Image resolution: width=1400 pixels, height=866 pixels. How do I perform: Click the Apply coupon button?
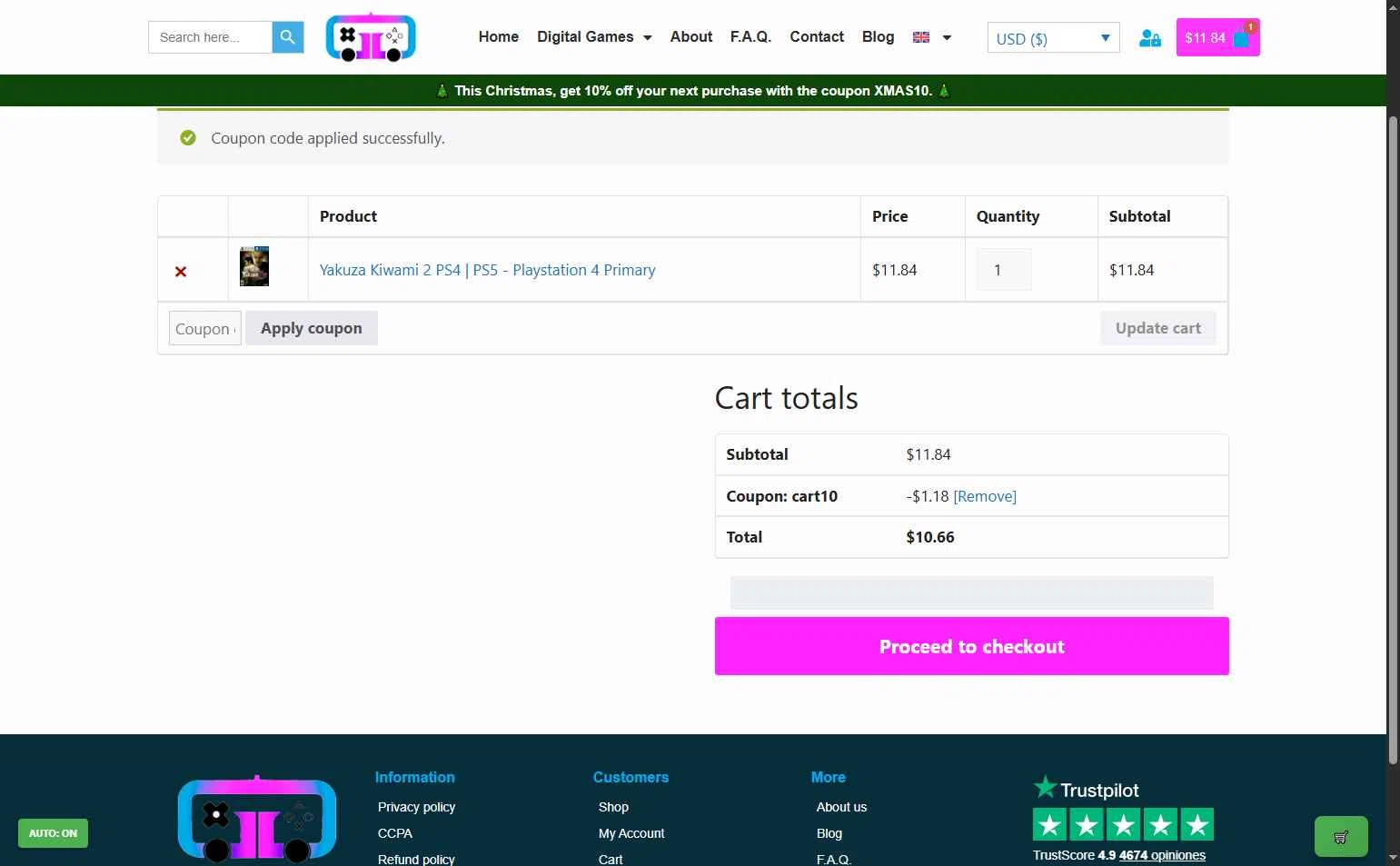[312, 328]
